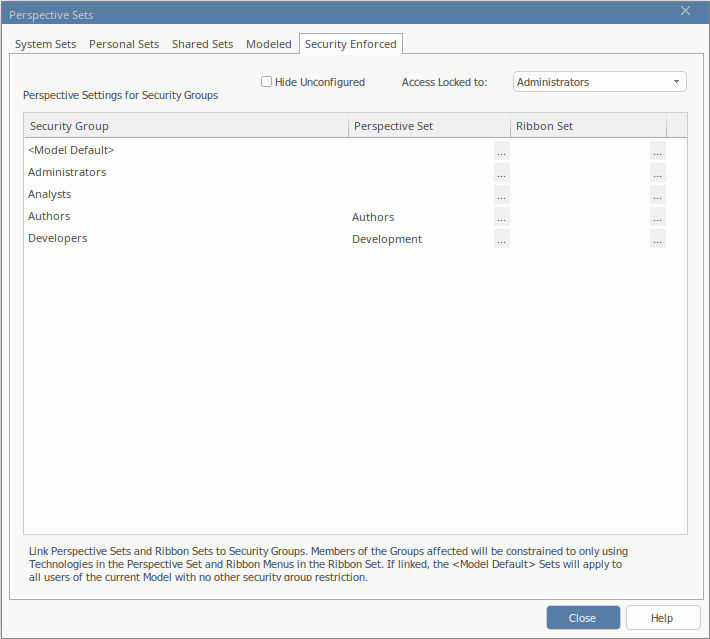
Task: Open Ribbon Set ellipsis for Administrators row
Action: pyautogui.click(x=657, y=173)
